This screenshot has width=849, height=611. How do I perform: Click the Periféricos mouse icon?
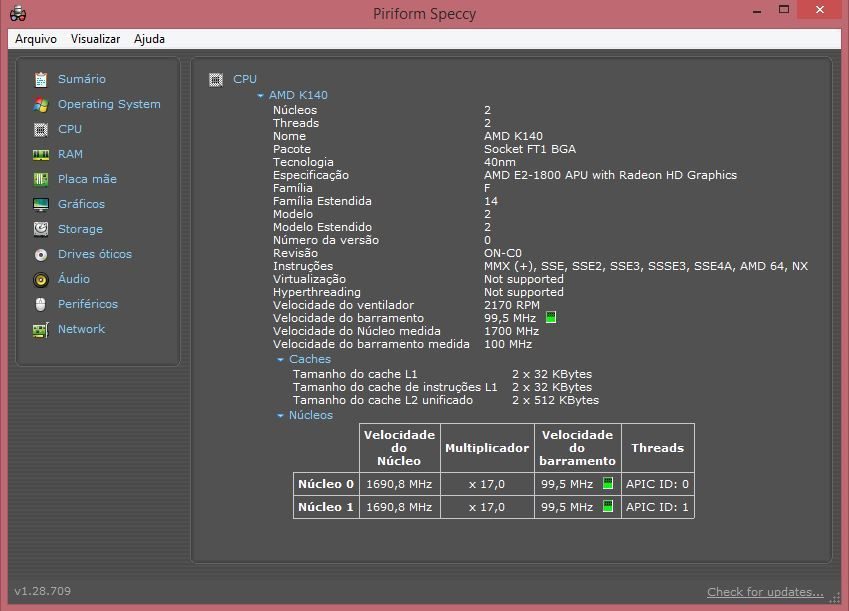(x=41, y=304)
